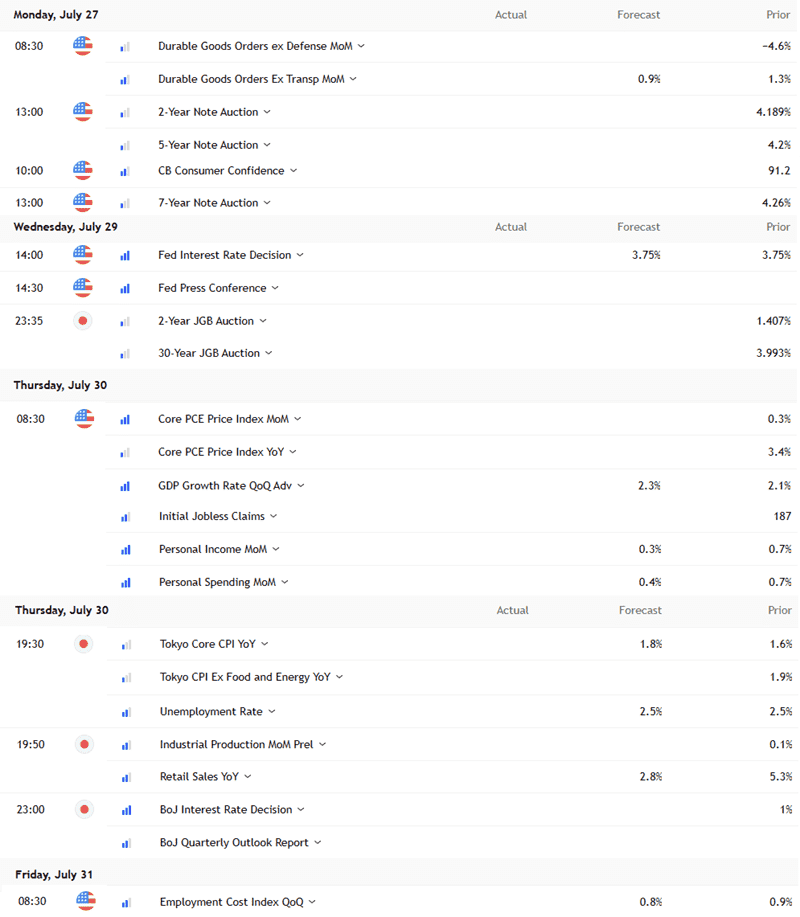
Task: Click importance bars icon for Fed Press Conference
Action: (125, 288)
